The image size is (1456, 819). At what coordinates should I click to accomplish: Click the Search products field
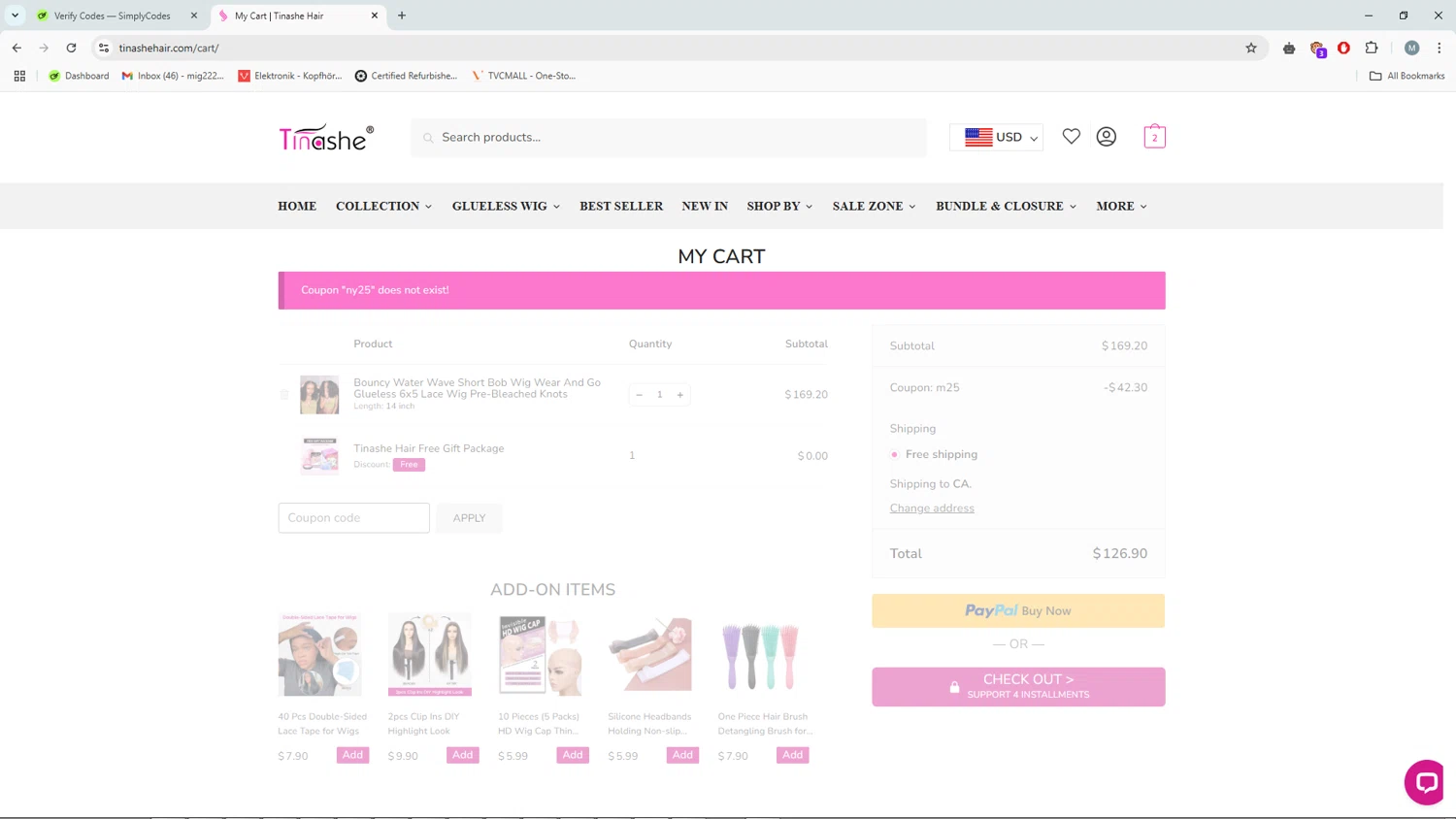pos(669,138)
